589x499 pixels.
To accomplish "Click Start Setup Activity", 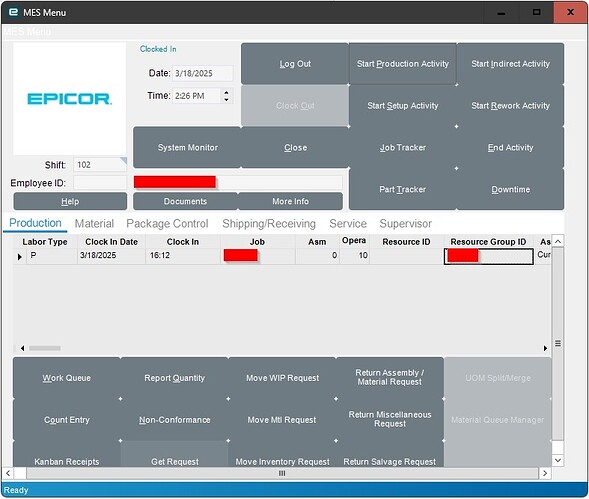I will [403, 106].
